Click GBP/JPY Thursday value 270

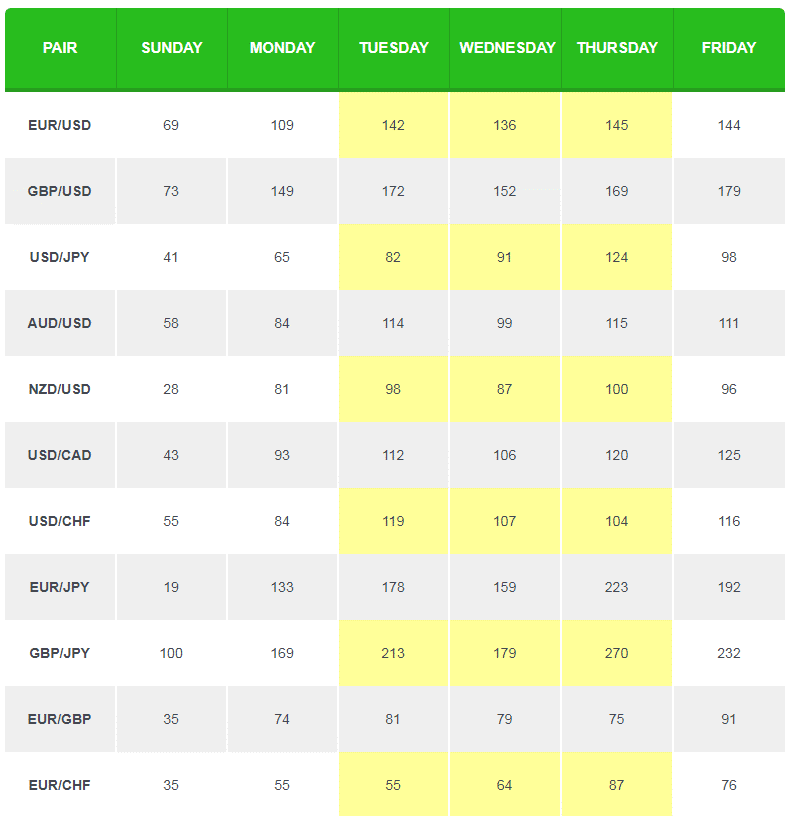coord(617,653)
